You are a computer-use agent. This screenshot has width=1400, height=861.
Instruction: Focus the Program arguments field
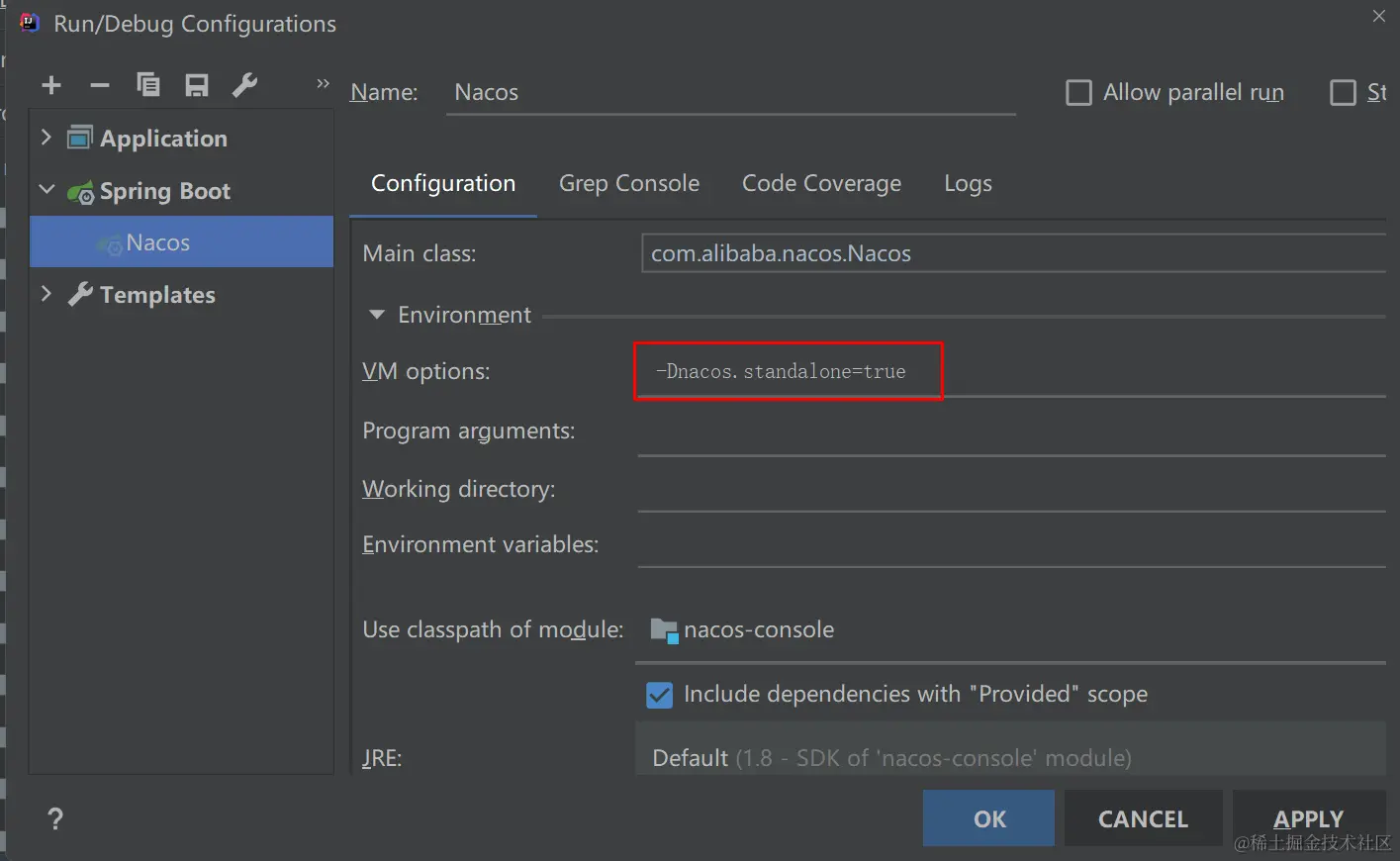[x=1011, y=431]
